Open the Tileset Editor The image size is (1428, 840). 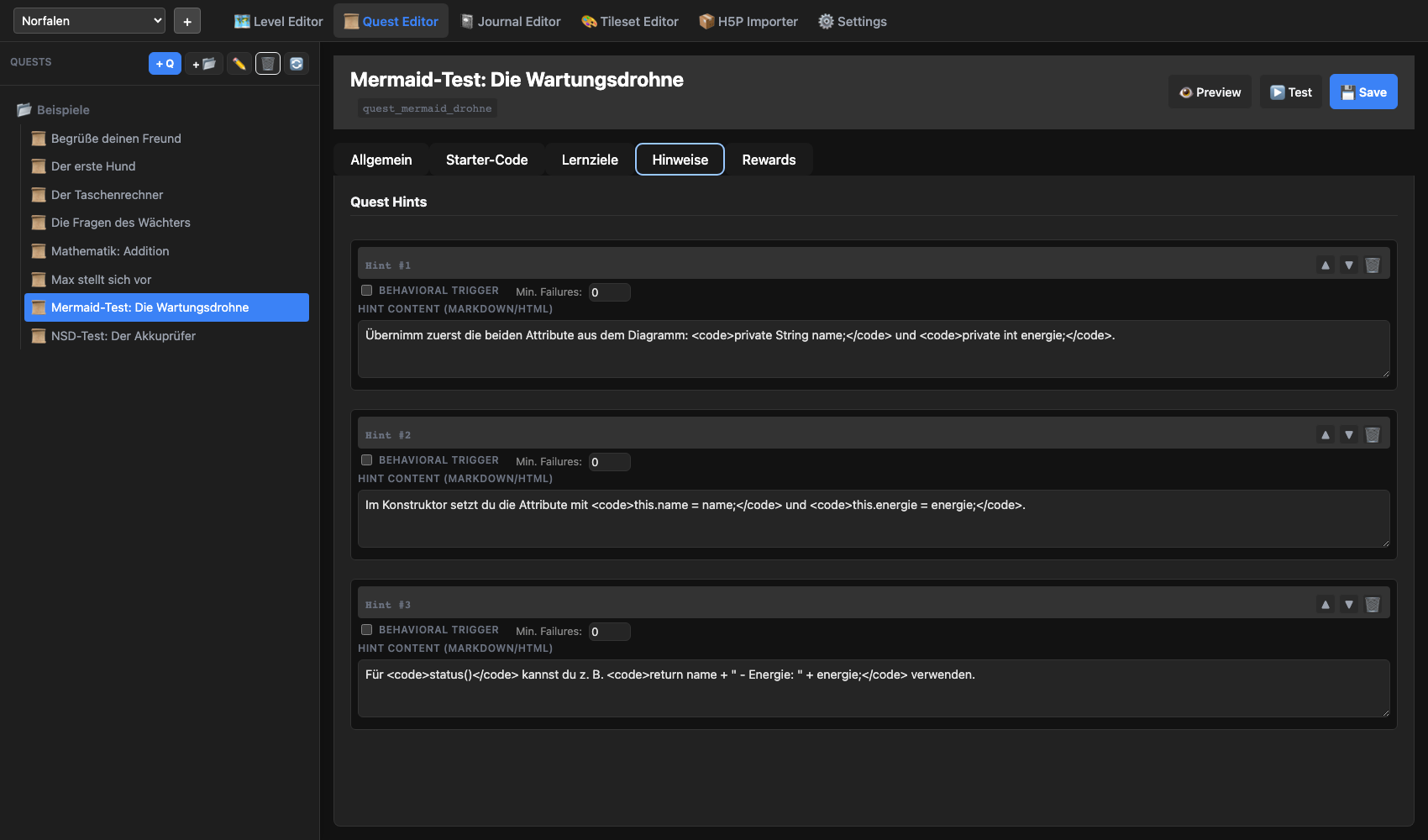click(x=628, y=21)
